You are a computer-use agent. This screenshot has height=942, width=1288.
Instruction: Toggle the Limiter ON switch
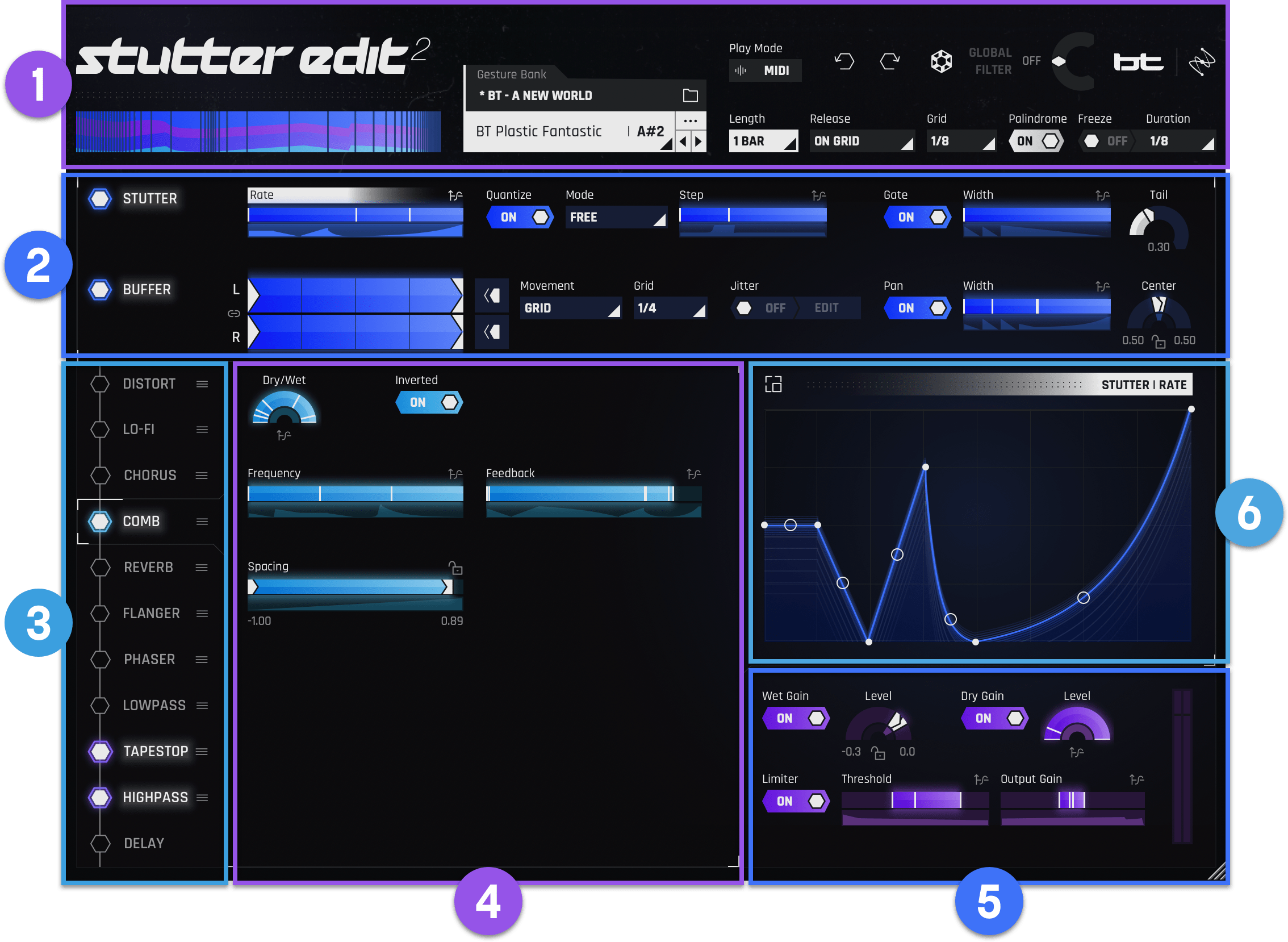[796, 802]
